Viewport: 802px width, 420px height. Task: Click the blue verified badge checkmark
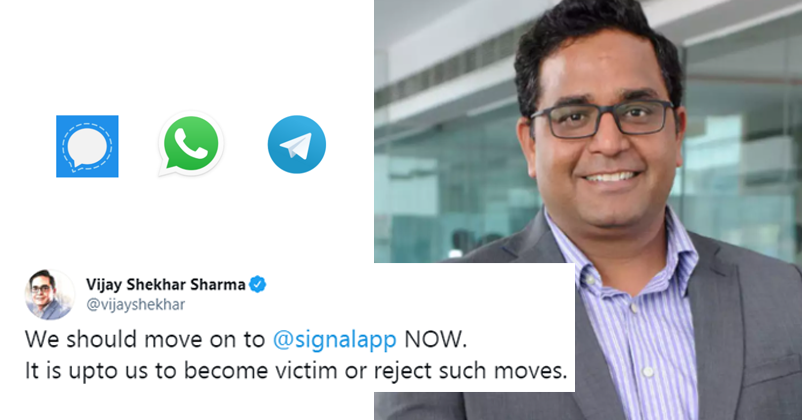point(257,284)
